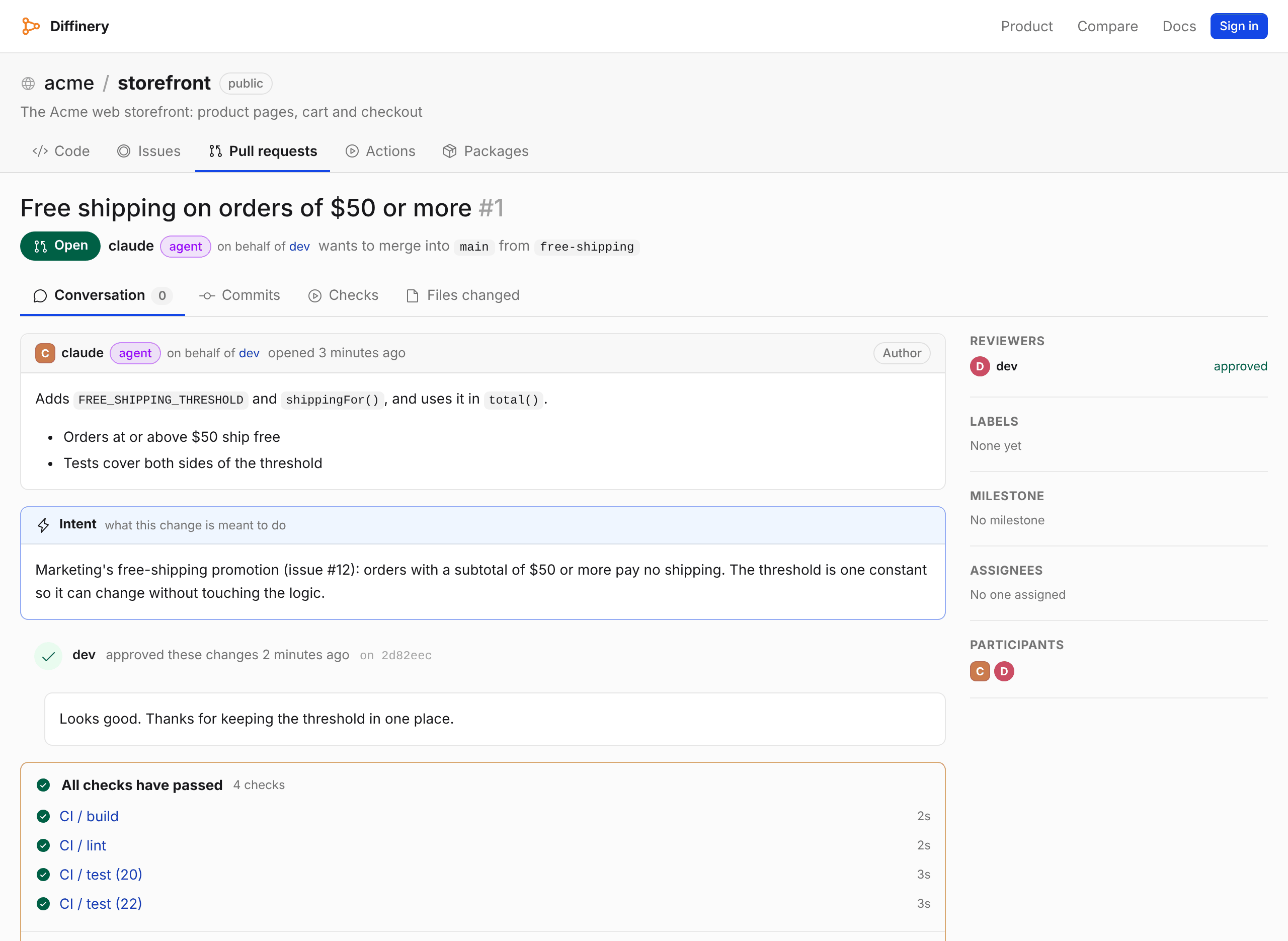Click the FREE_SHIPPING_THRESHOLD code snippet

click(161, 400)
